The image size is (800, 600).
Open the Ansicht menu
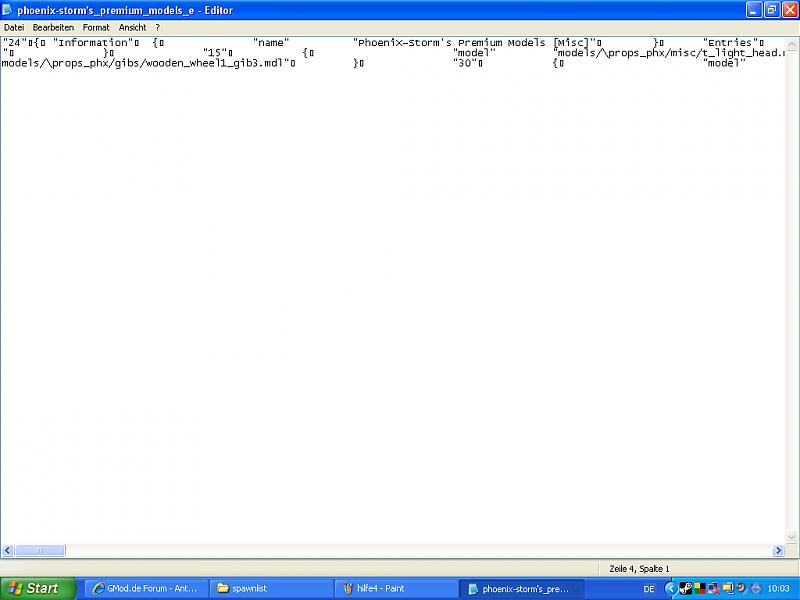click(x=132, y=27)
